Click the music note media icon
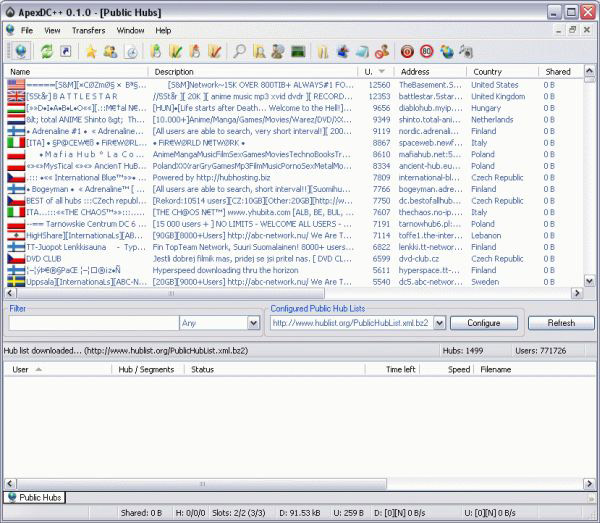This screenshot has width=600, height=523. pyautogui.click(x=466, y=52)
